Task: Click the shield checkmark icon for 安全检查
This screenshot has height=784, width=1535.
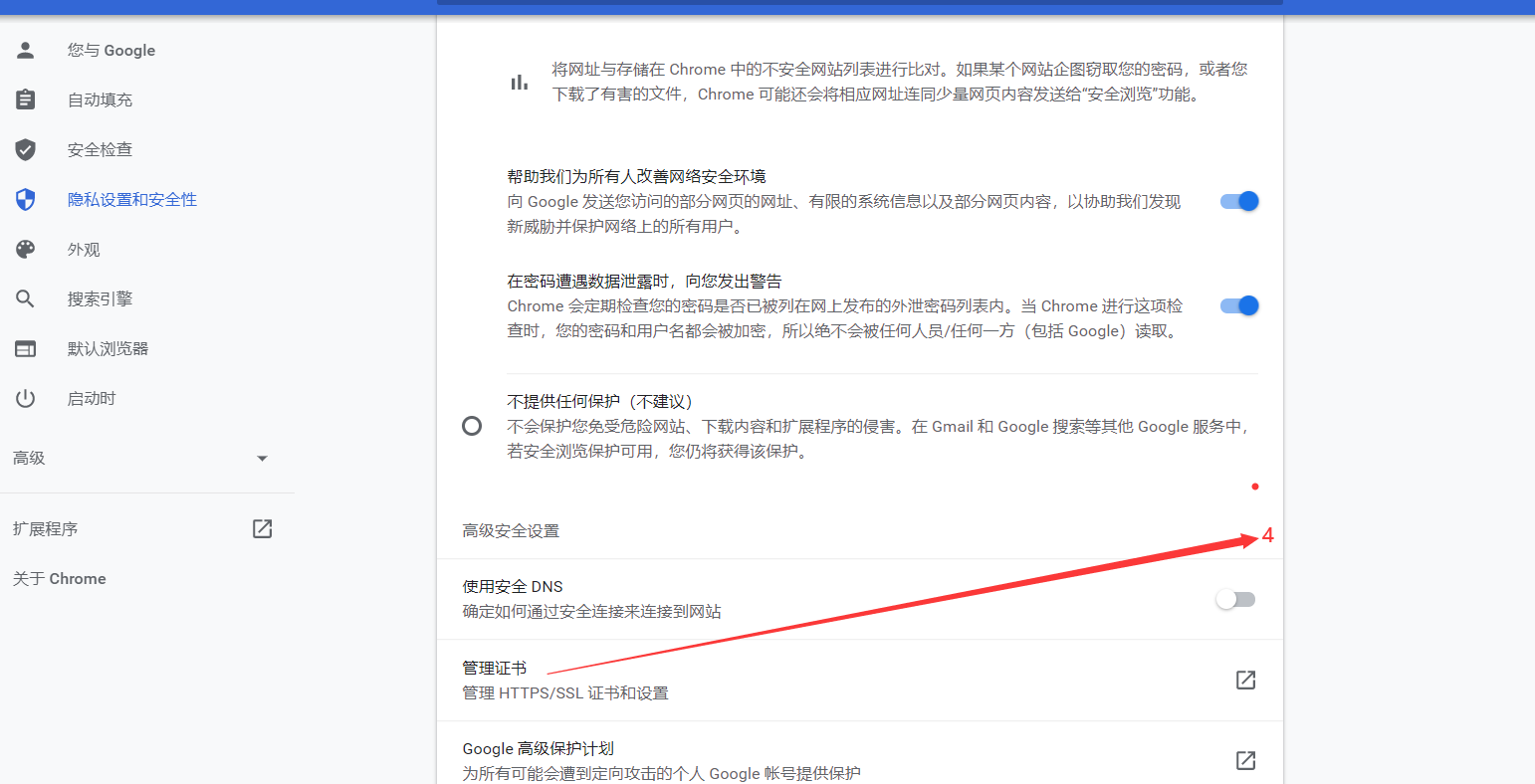Action: (26, 149)
